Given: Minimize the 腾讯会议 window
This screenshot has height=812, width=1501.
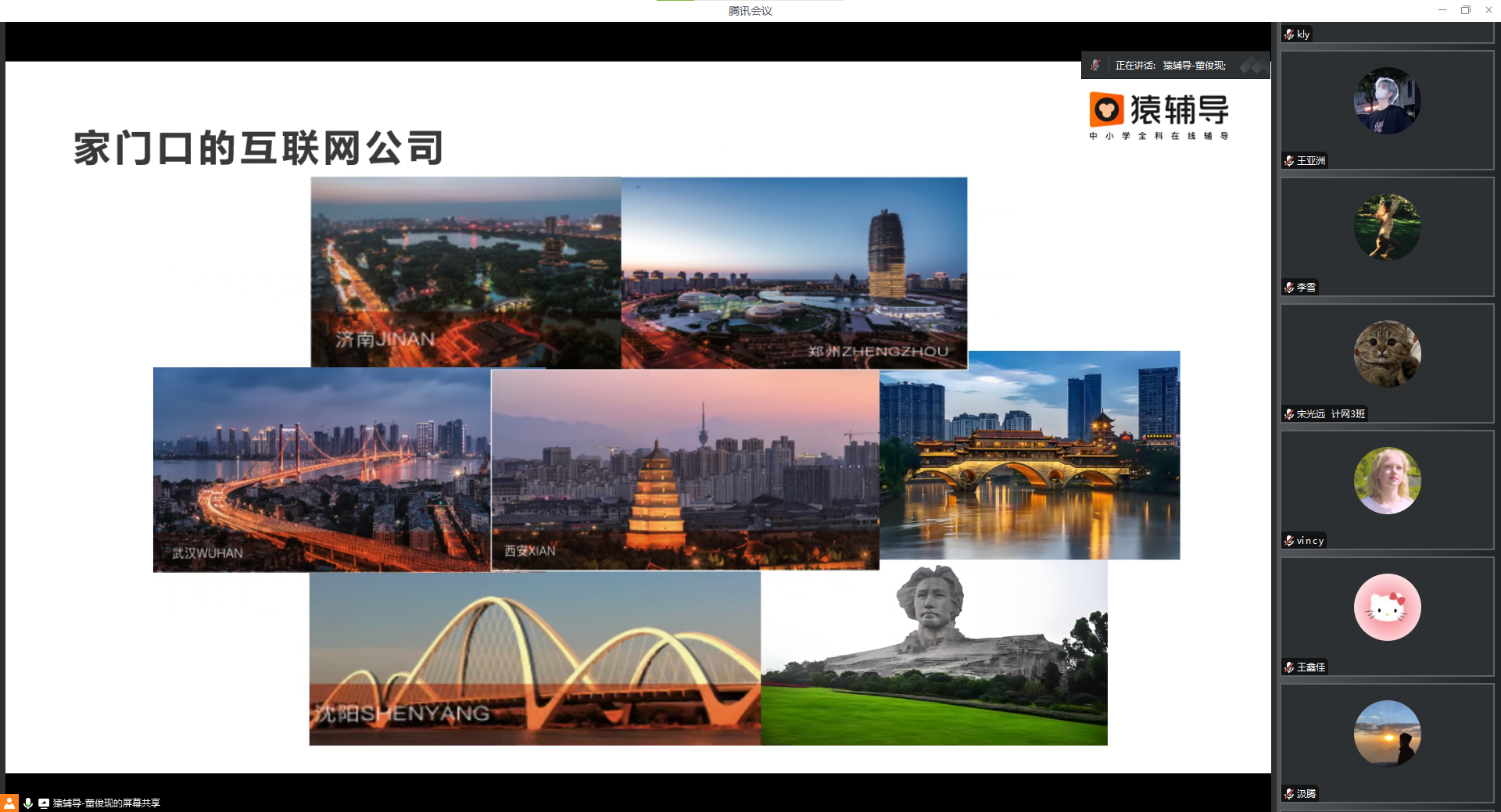Looking at the screenshot, I should [x=1442, y=10].
